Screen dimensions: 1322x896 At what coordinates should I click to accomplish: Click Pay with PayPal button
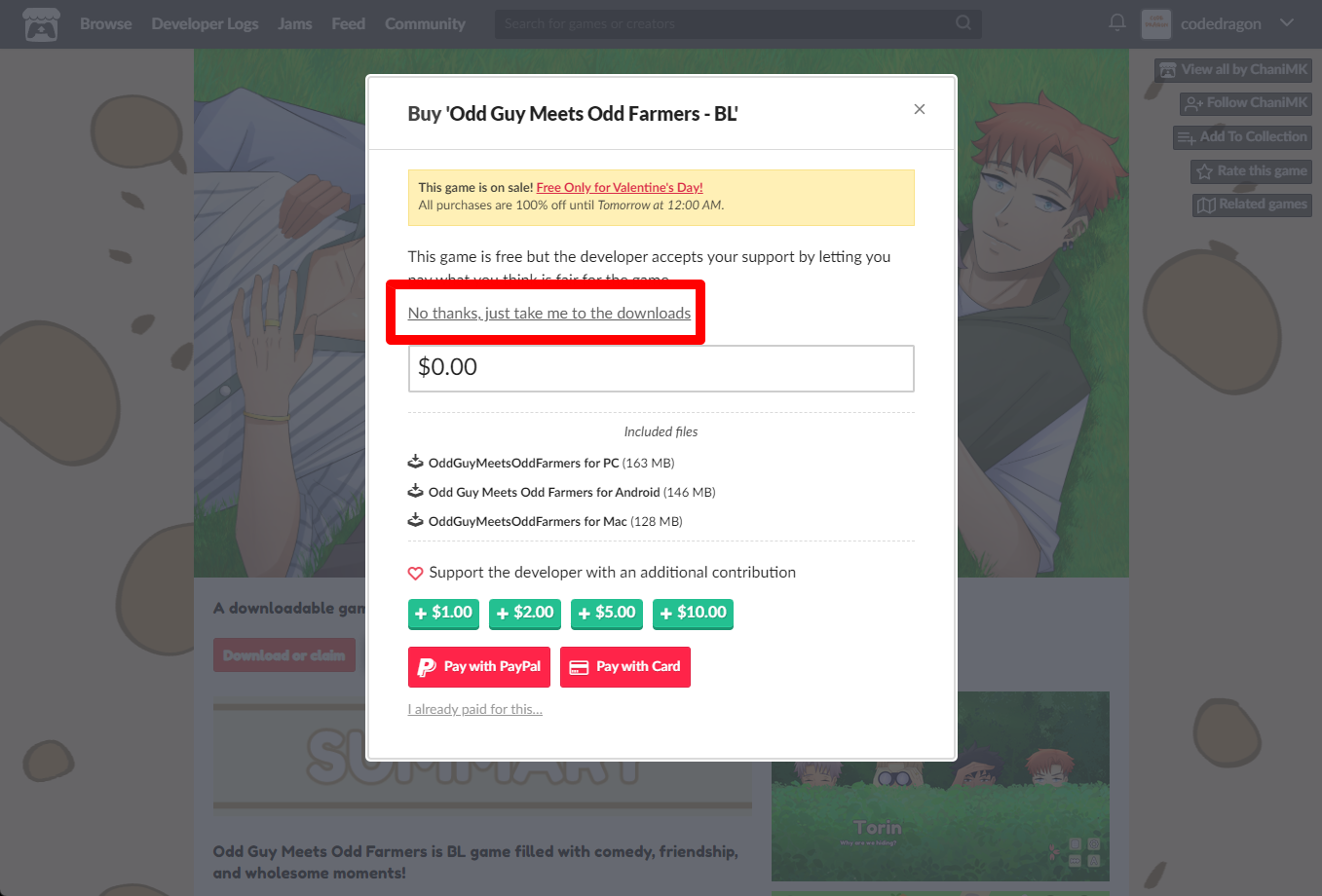pos(479,667)
